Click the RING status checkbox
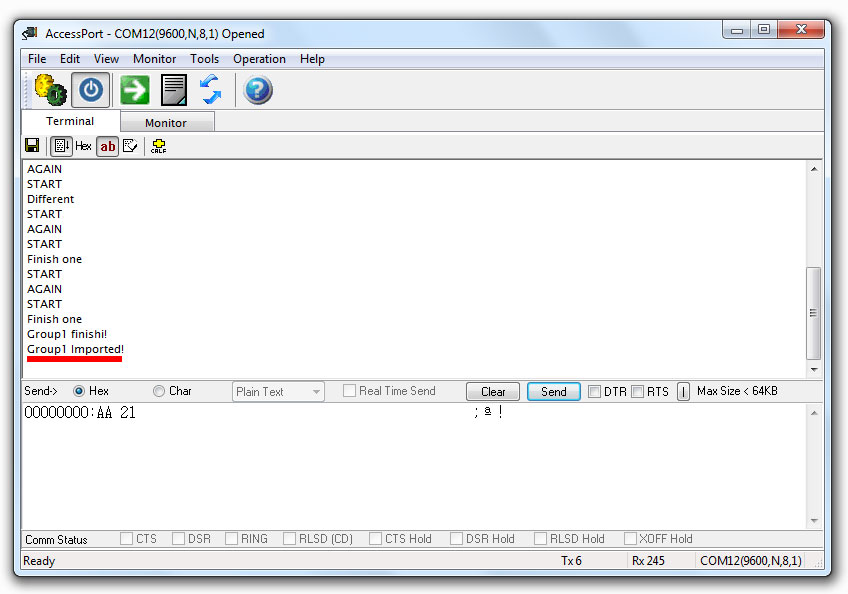This screenshot has width=848, height=594. (231, 538)
